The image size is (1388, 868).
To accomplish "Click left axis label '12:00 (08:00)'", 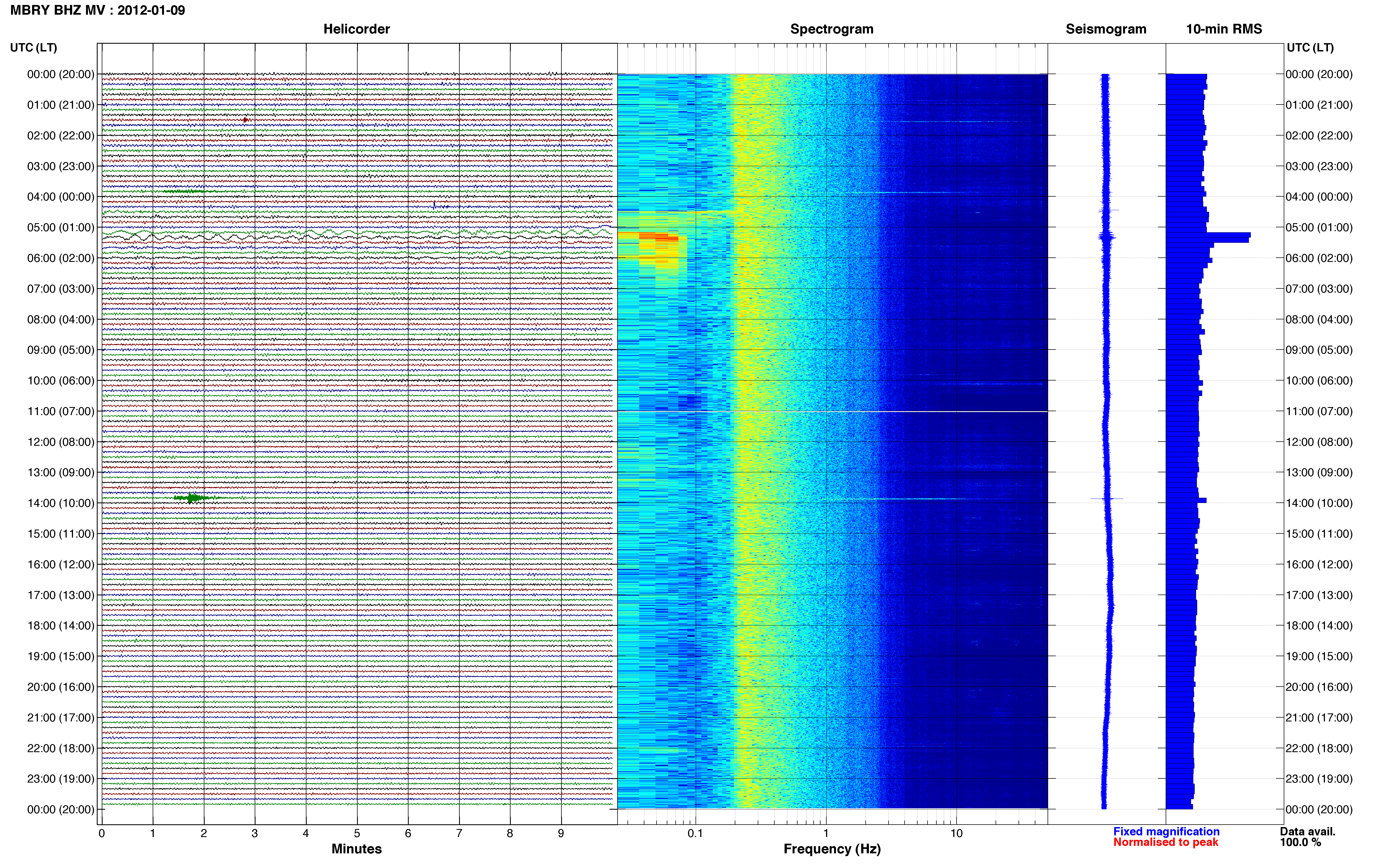I will pyautogui.click(x=61, y=442).
